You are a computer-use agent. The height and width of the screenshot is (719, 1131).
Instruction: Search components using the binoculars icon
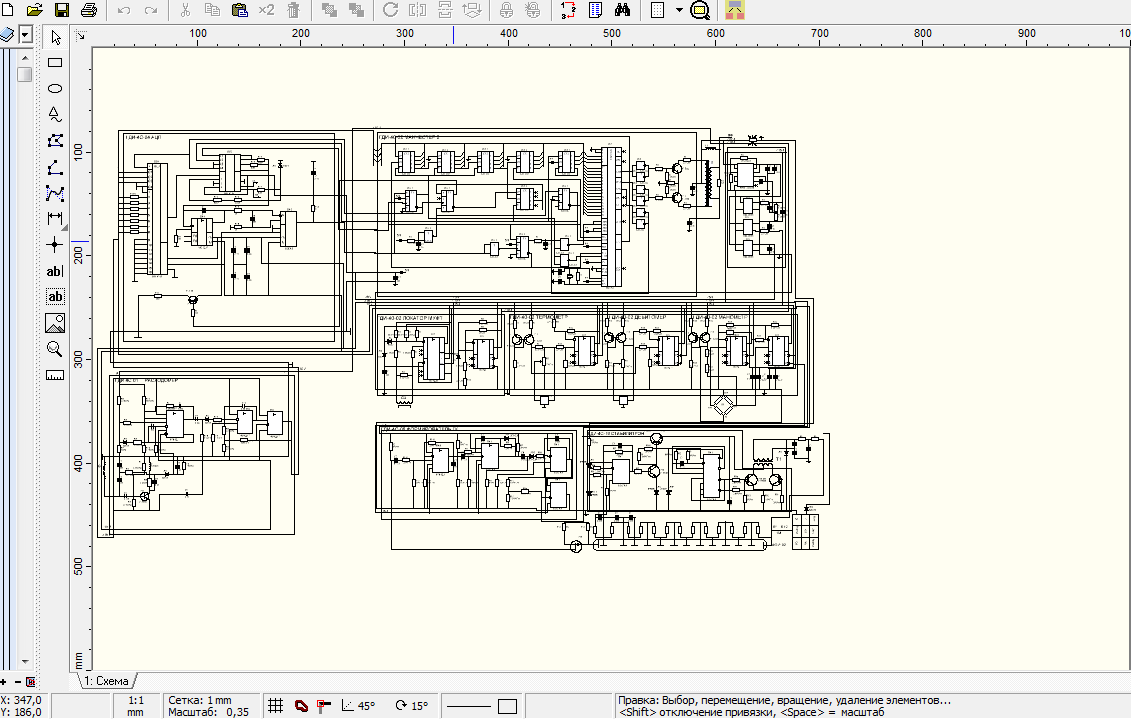[622, 9]
